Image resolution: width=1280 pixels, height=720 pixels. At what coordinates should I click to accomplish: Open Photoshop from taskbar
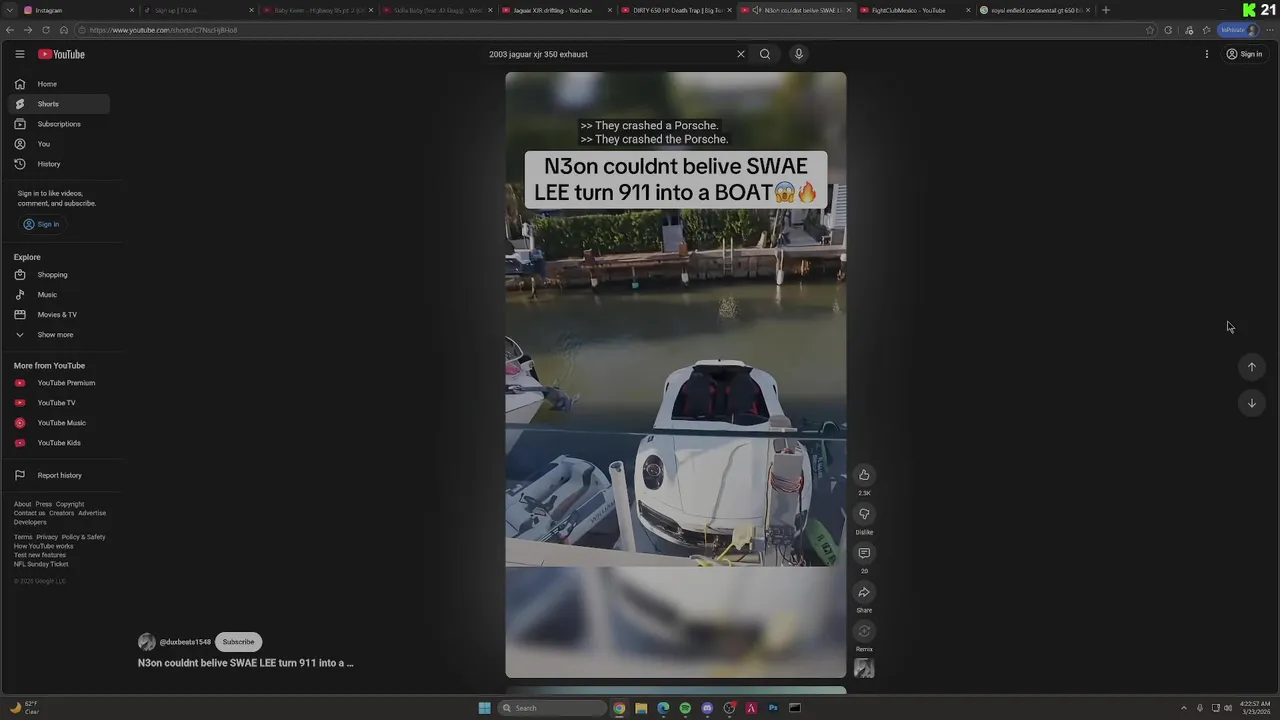(x=773, y=708)
